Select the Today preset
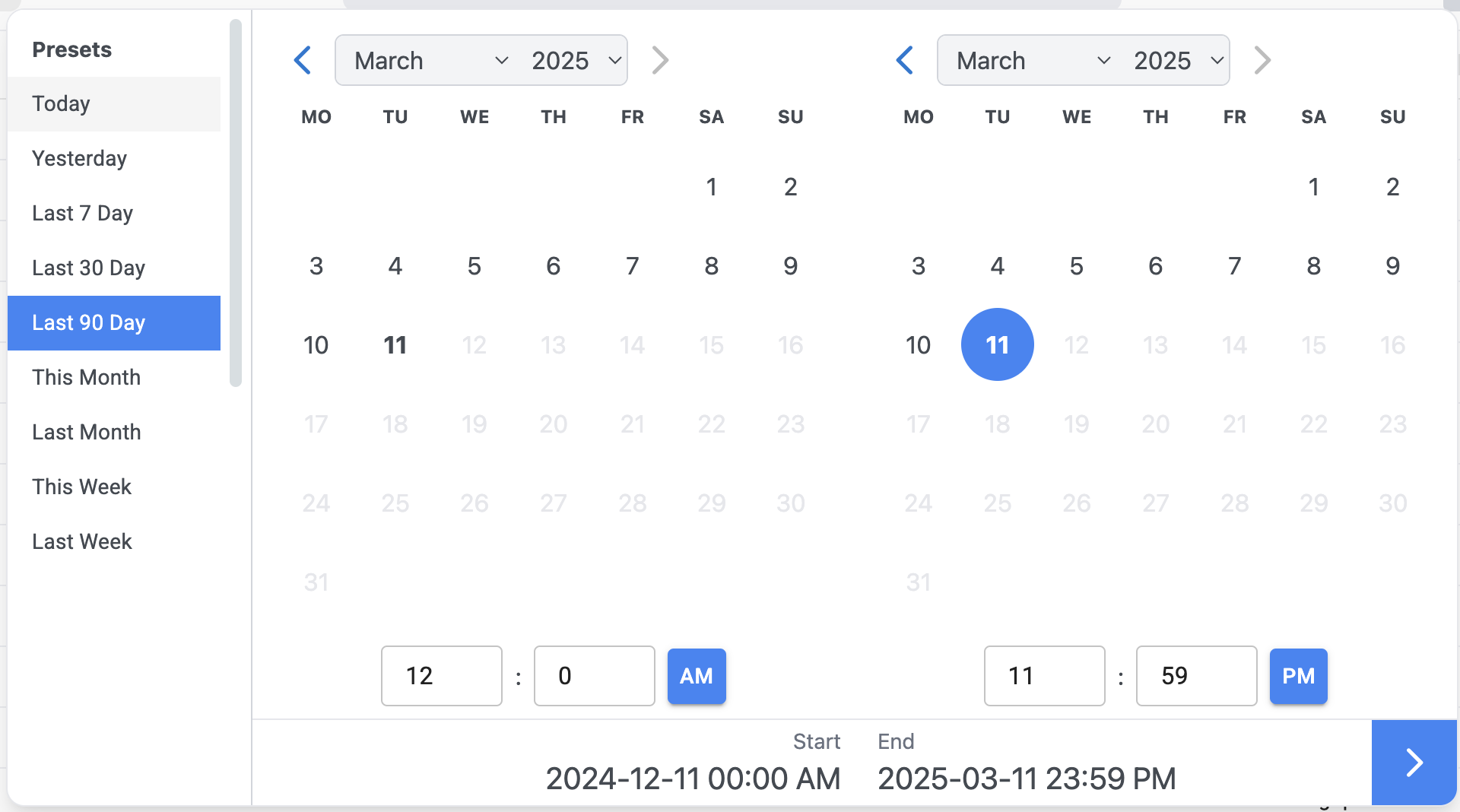The width and height of the screenshot is (1460, 812). click(114, 103)
